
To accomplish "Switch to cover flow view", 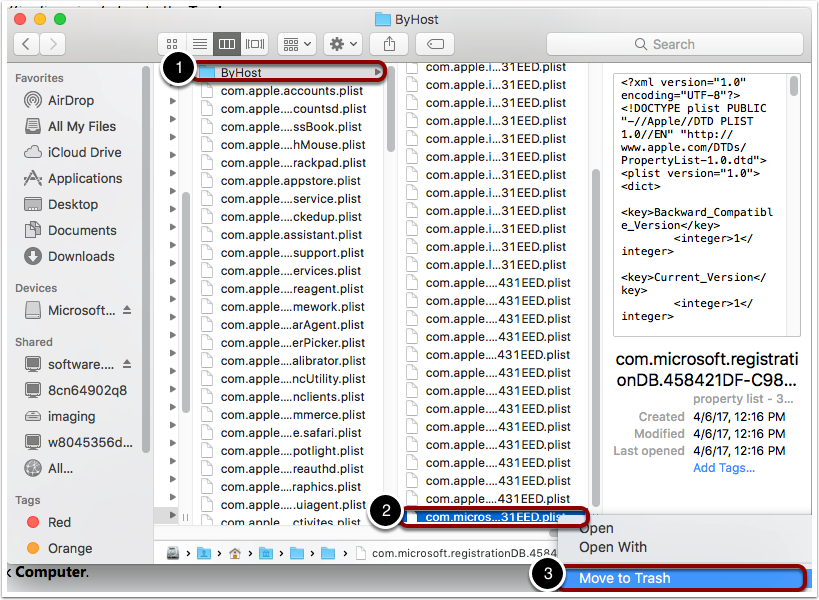I will pyautogui.click(x=255, y=44).
